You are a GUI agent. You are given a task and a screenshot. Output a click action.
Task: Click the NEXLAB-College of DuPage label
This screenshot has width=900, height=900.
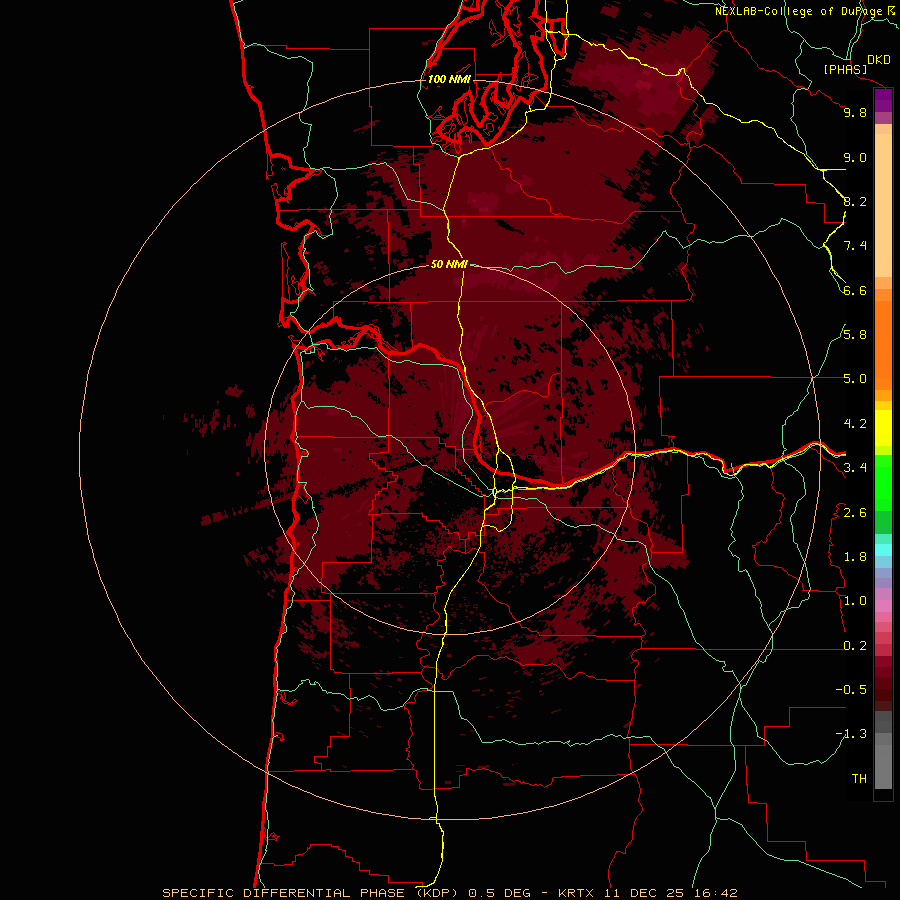pos(799,11)
